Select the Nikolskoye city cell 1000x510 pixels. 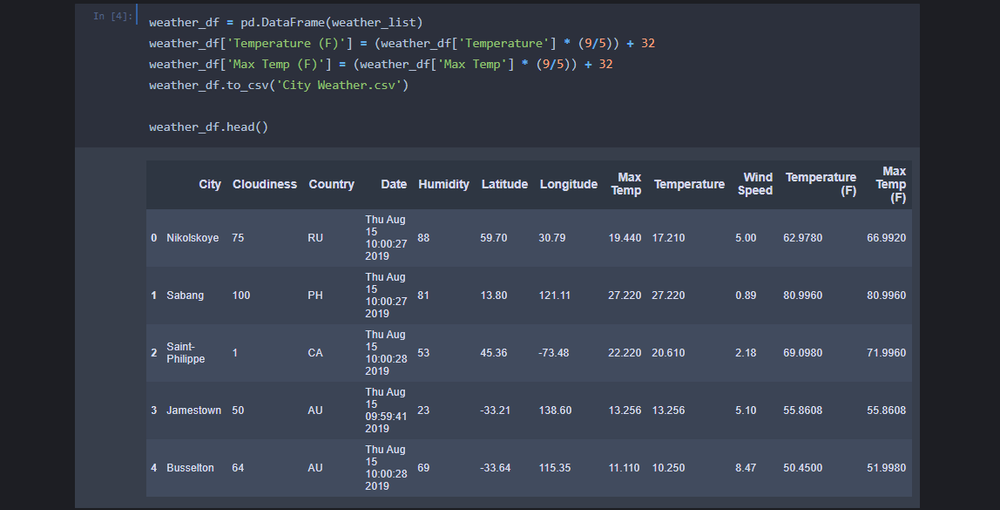click(193, 238)
